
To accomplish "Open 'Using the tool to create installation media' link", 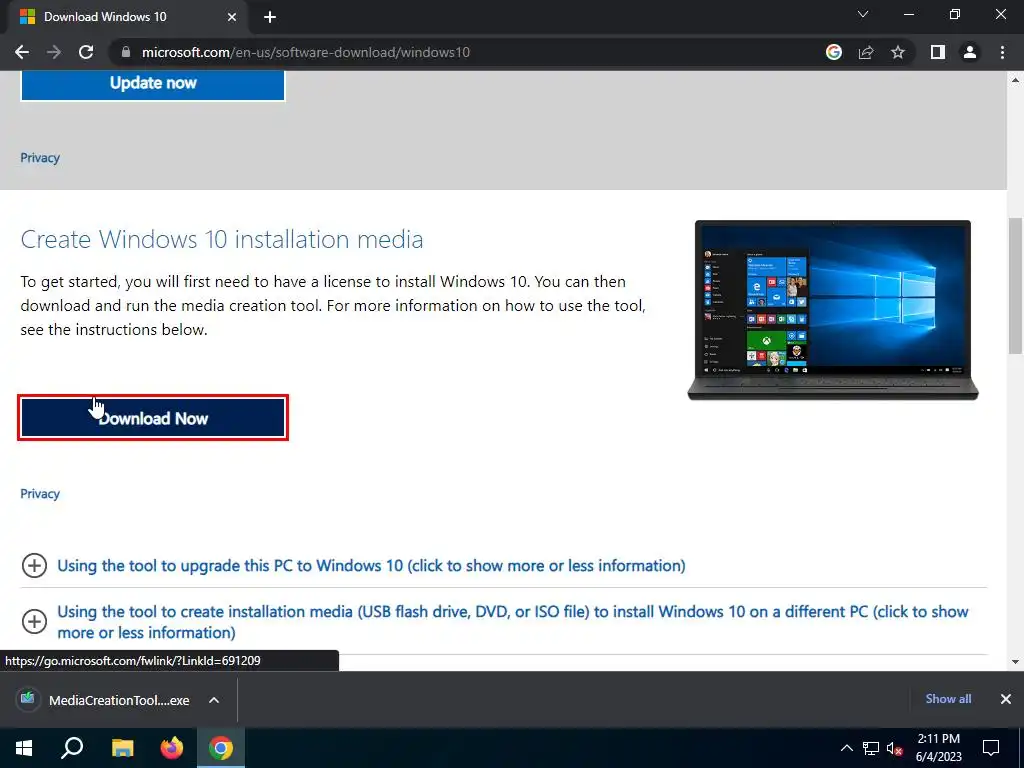I will point(513,622).
